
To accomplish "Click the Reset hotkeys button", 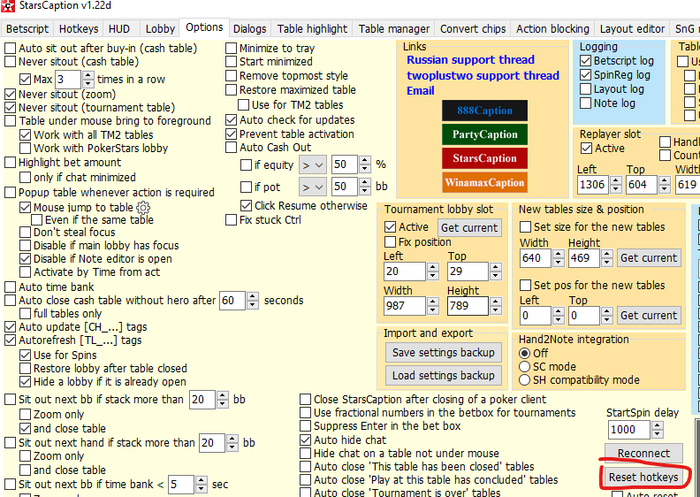I will (x=643, y=477).
